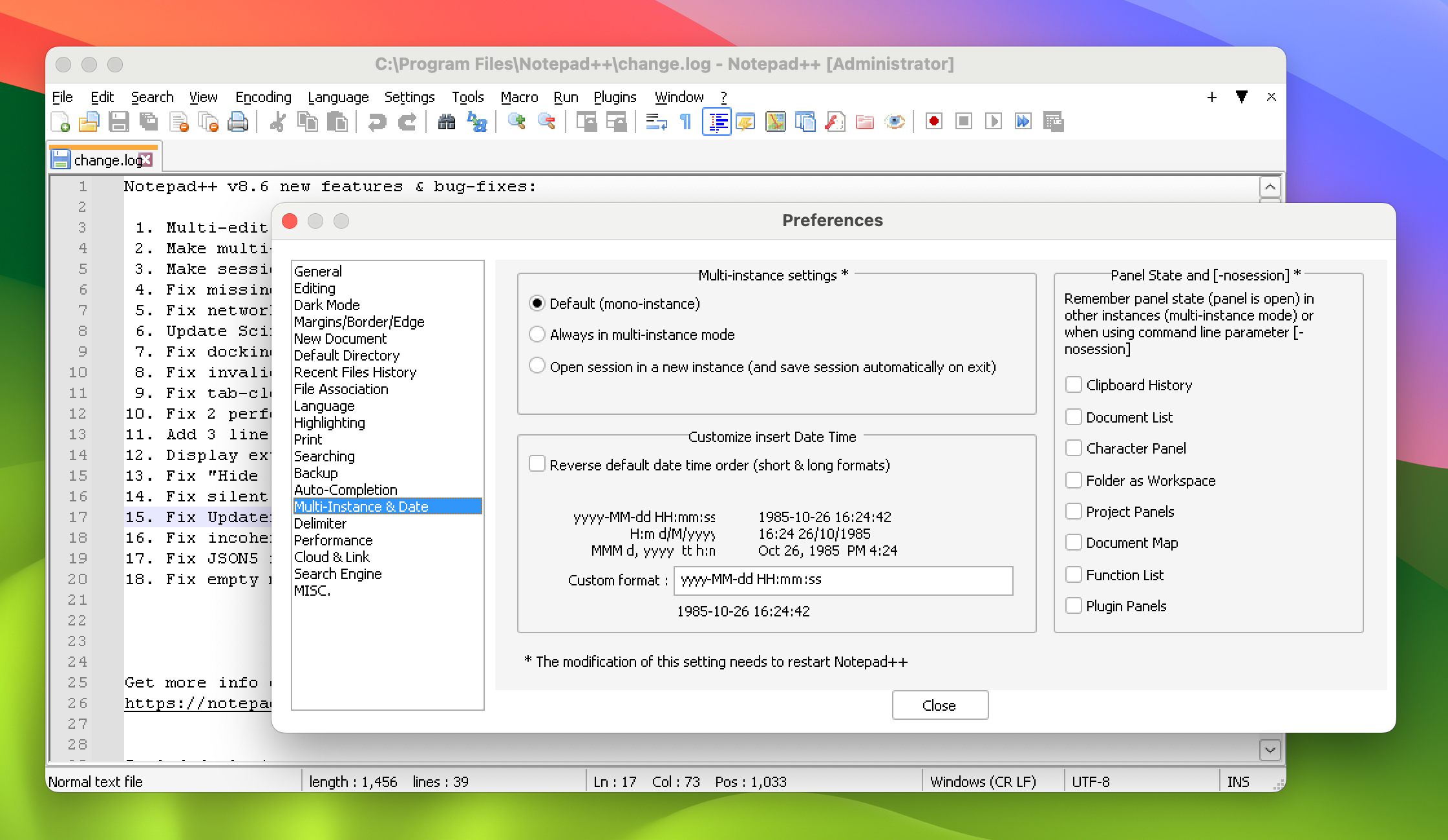1448x840 pixels.
Task: Start recording a macro
Action: click(x=933, y=121)
